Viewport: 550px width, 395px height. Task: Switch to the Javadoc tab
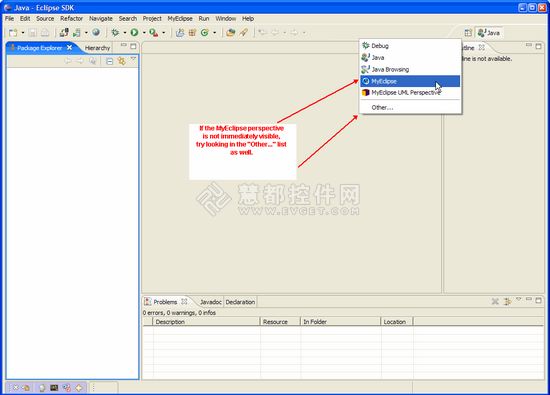click(x=211, y=302)
